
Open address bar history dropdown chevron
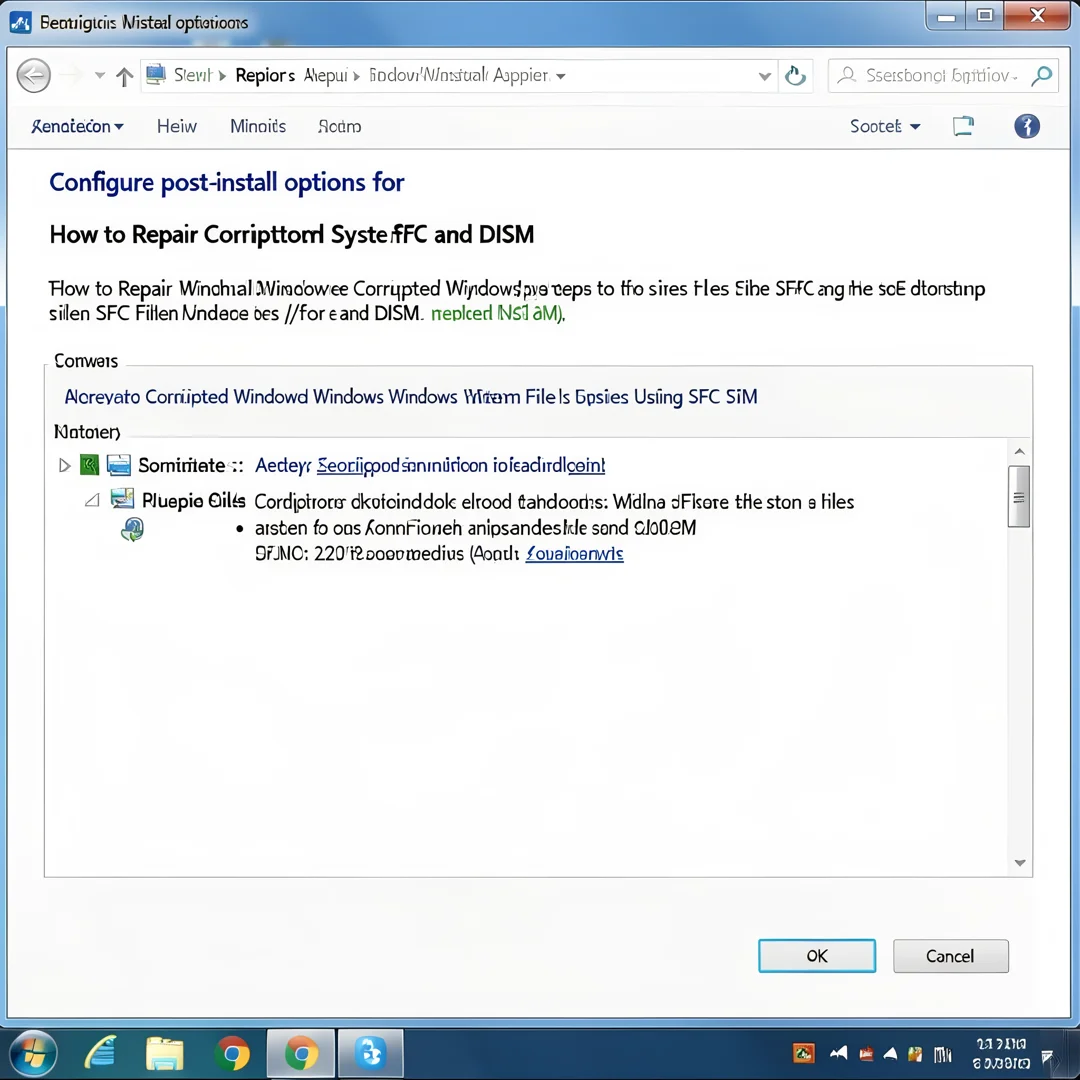[x=764, y=76]
